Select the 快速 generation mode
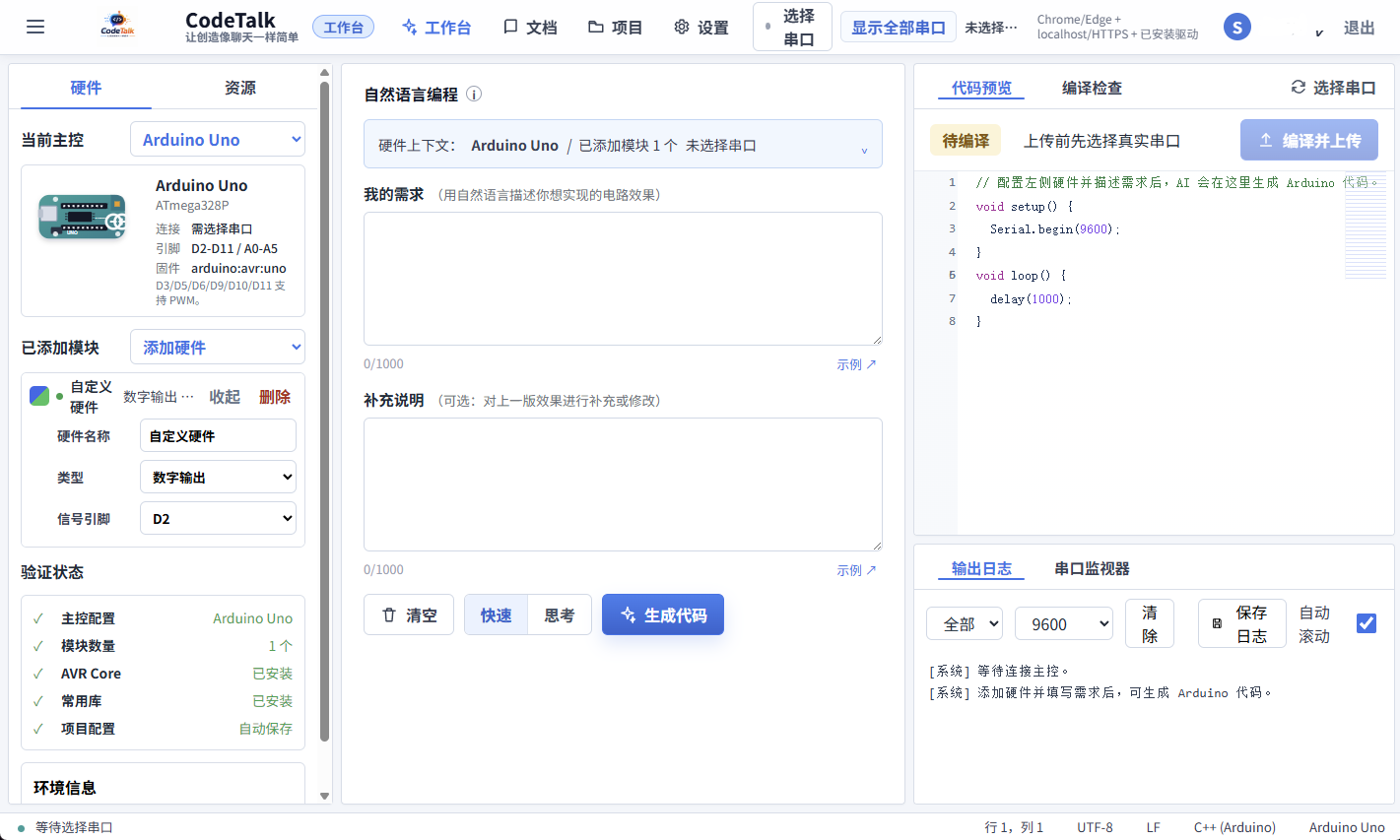The width and height of the screenshot is (1400, 840). [x=497, y=615]
